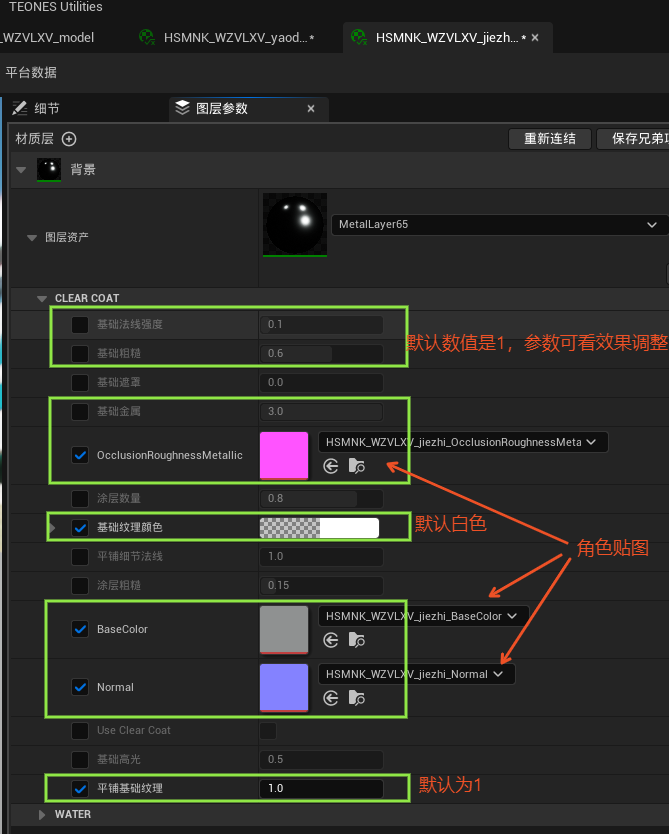Use selected asset arrow for Normal texture
Image resolution: width=669 pixels, height=834 pixels.
tap(331, 698)
